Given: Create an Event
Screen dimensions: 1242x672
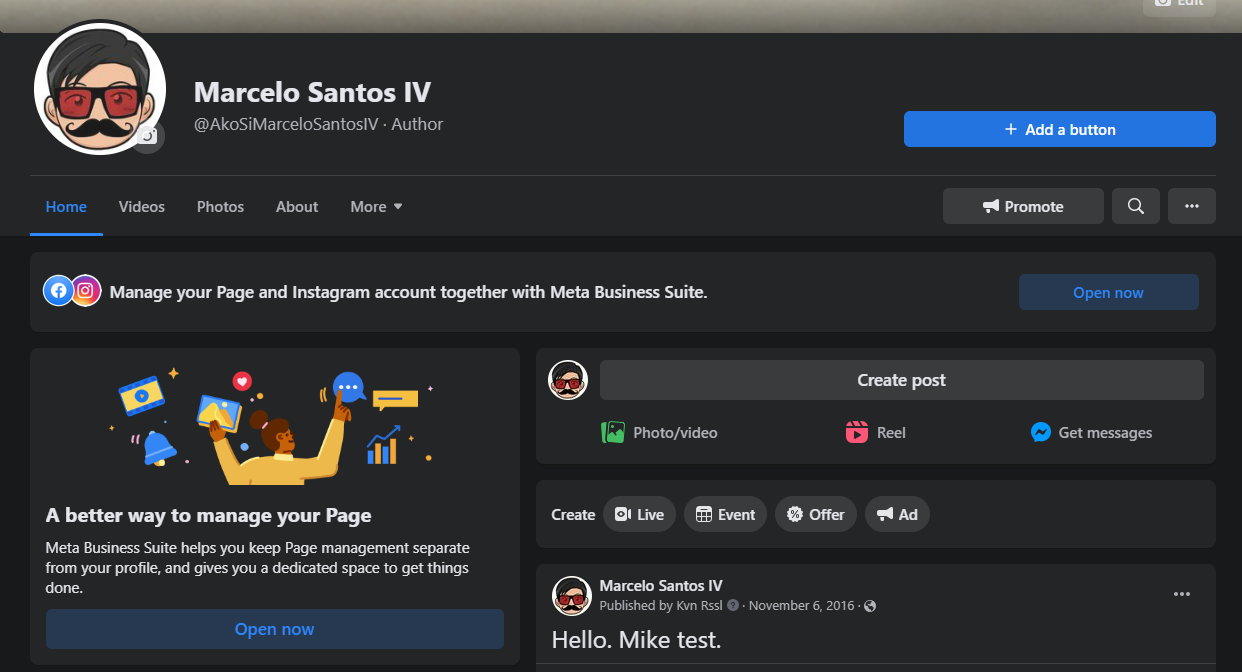Looking at the screenshot, I should [x=726, y=514].
